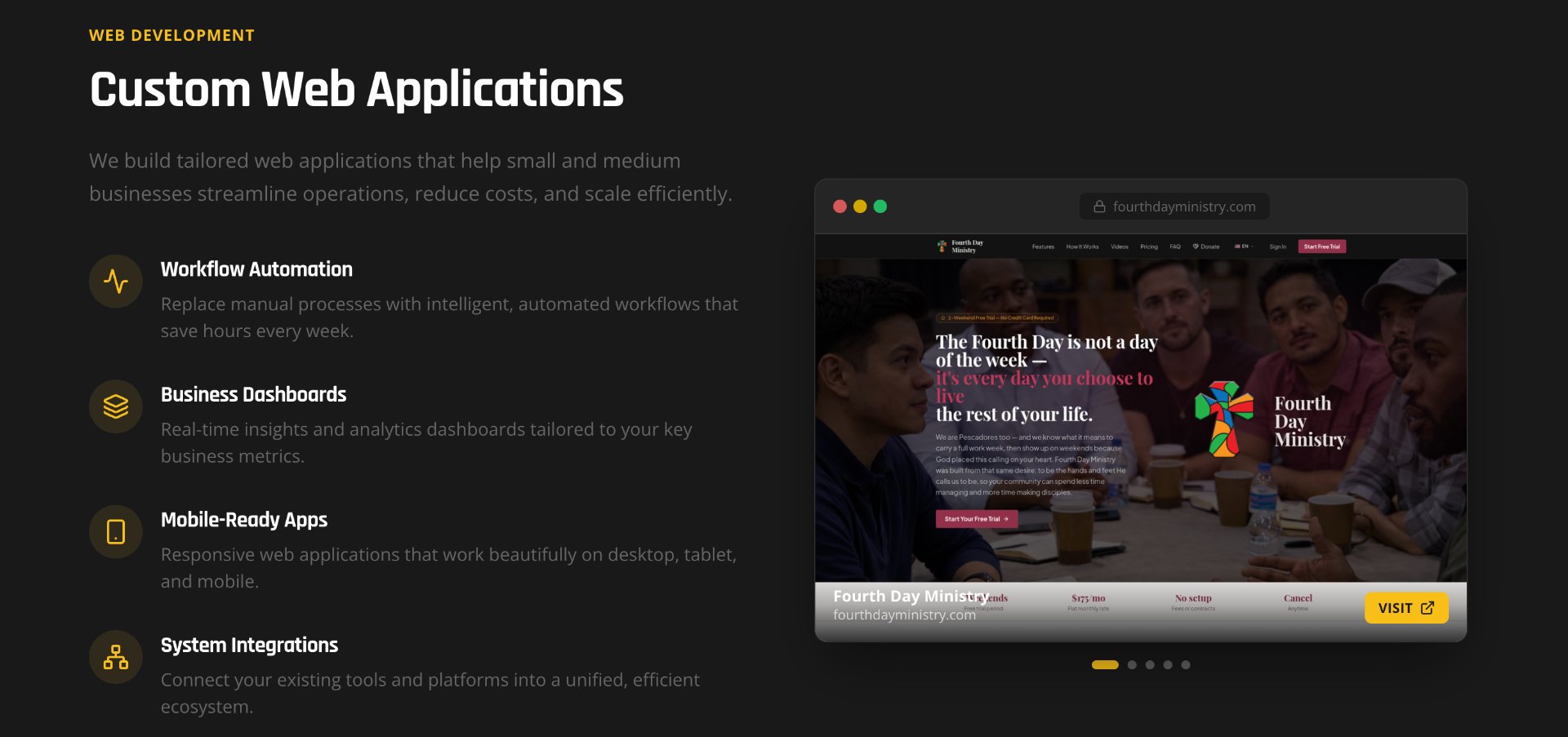Select the fourthdayministry.com address bar

click(1174, 206)
